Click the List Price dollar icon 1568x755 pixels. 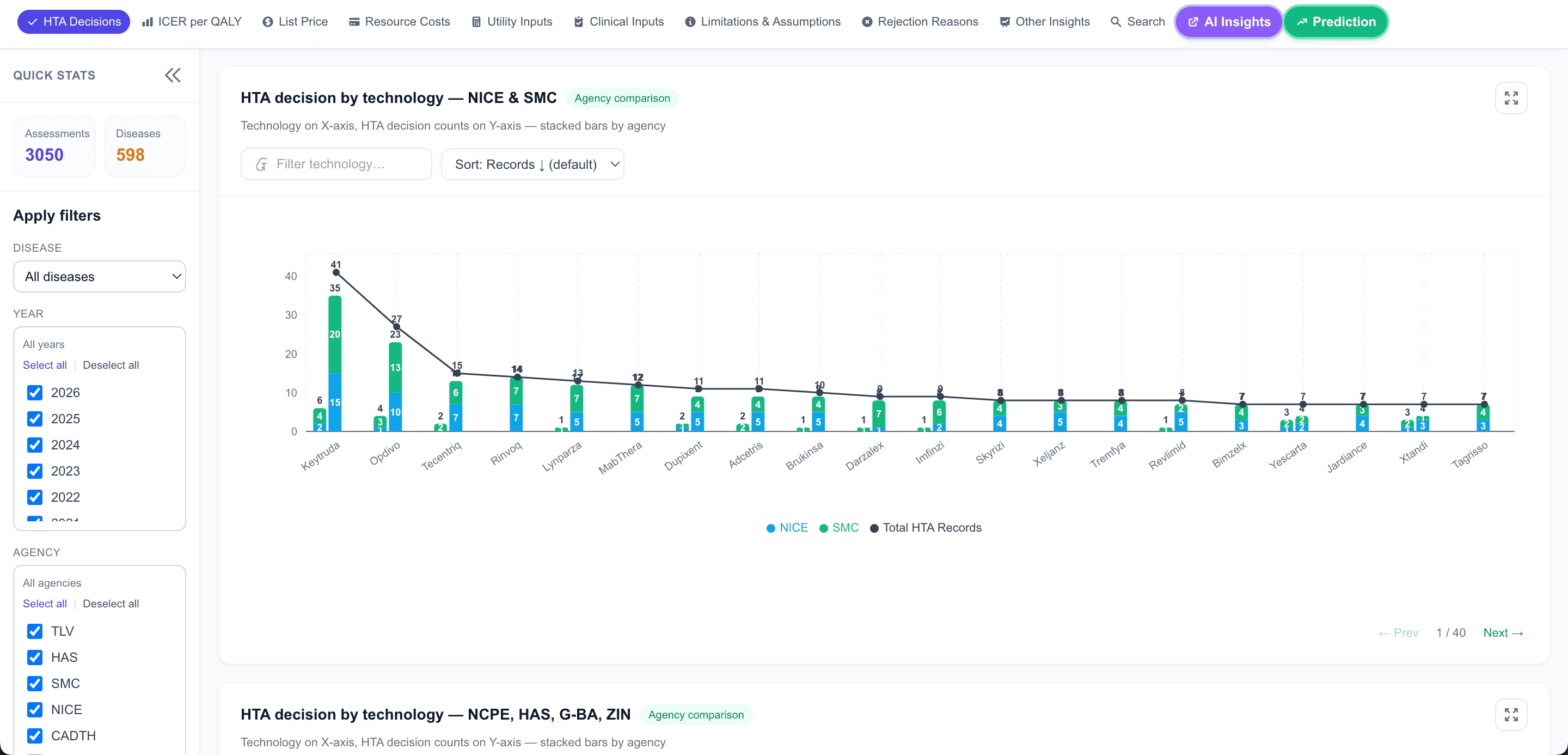point(268,22)
